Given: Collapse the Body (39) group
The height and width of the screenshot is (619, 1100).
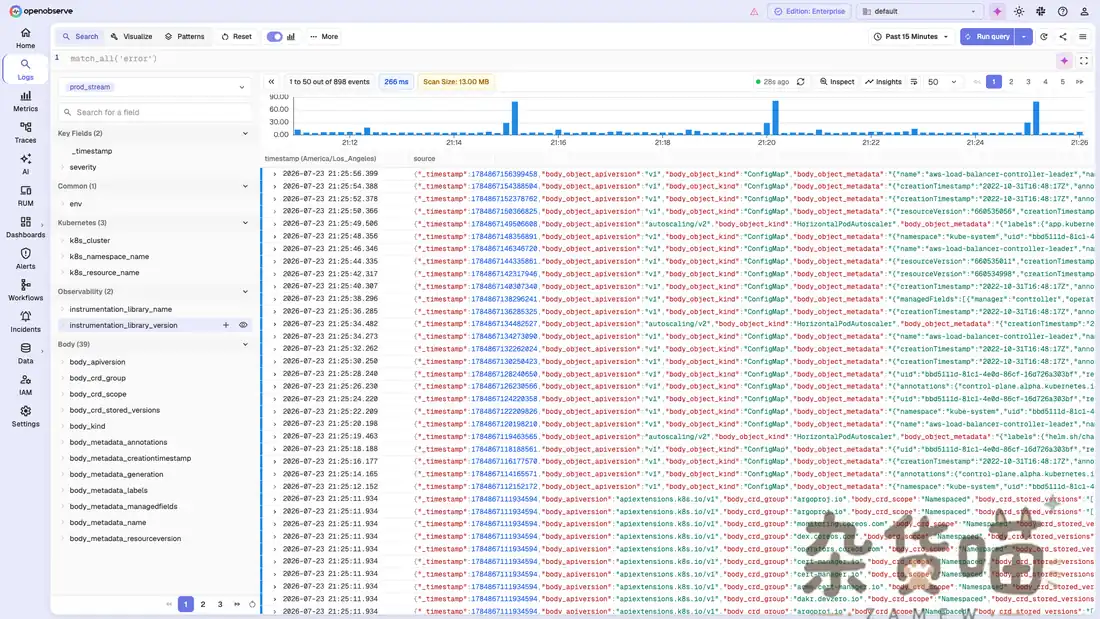Looking at the screenshot, I should coord(245,345).
